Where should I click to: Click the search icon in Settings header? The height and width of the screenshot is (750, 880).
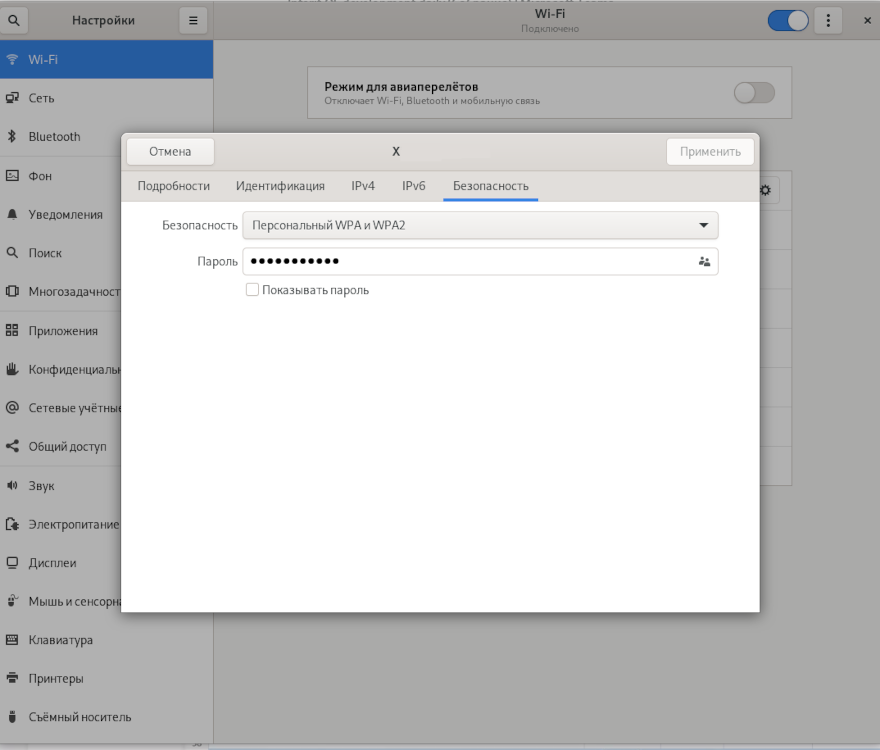tap(14, 20)
